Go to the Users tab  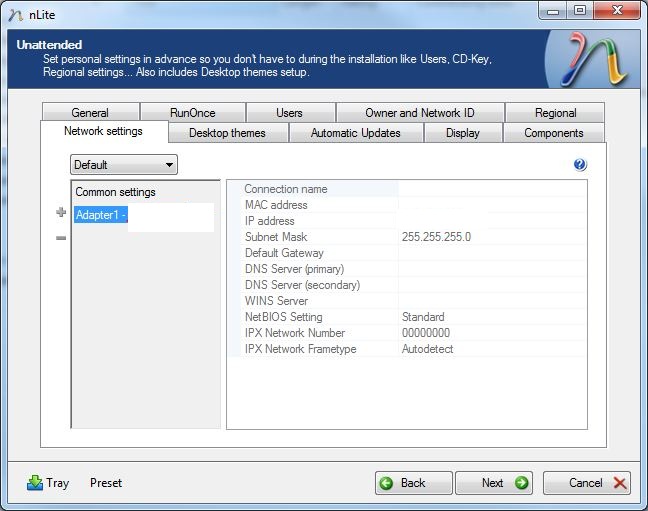tap(289, 112)
